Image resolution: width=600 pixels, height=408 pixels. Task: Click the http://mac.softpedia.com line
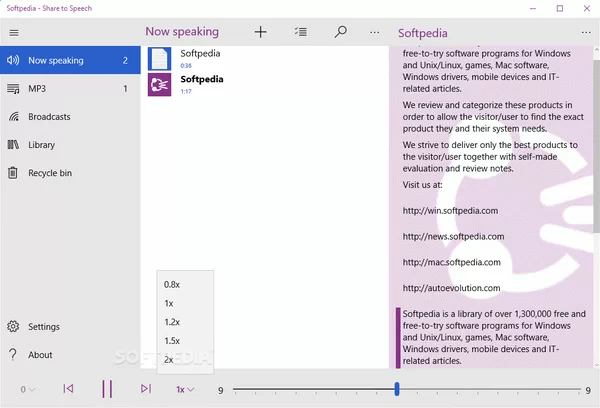point(452,262)
